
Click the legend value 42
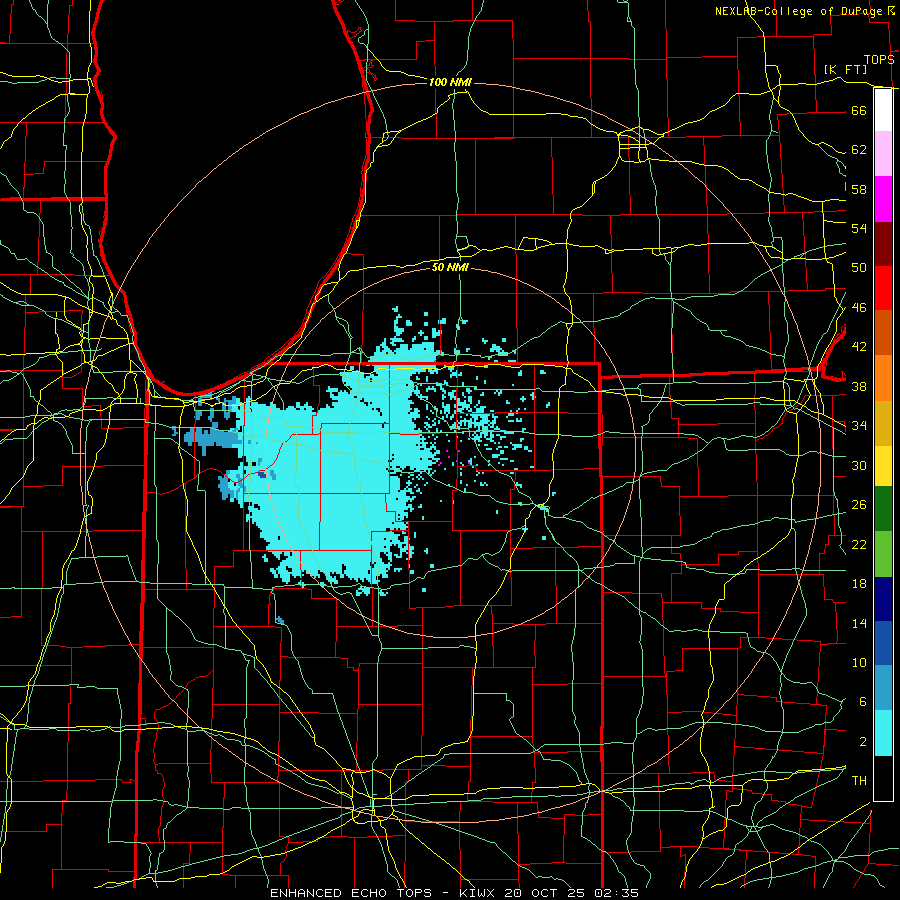[859, 347]
